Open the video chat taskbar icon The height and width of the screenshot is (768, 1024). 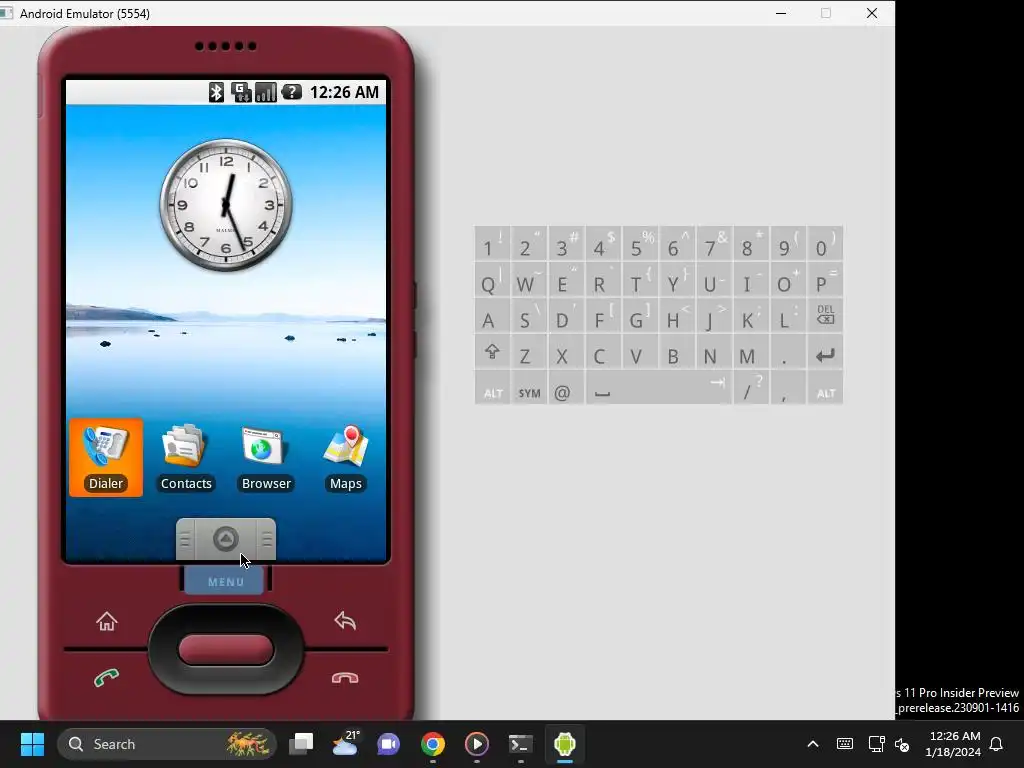[389, 744]
